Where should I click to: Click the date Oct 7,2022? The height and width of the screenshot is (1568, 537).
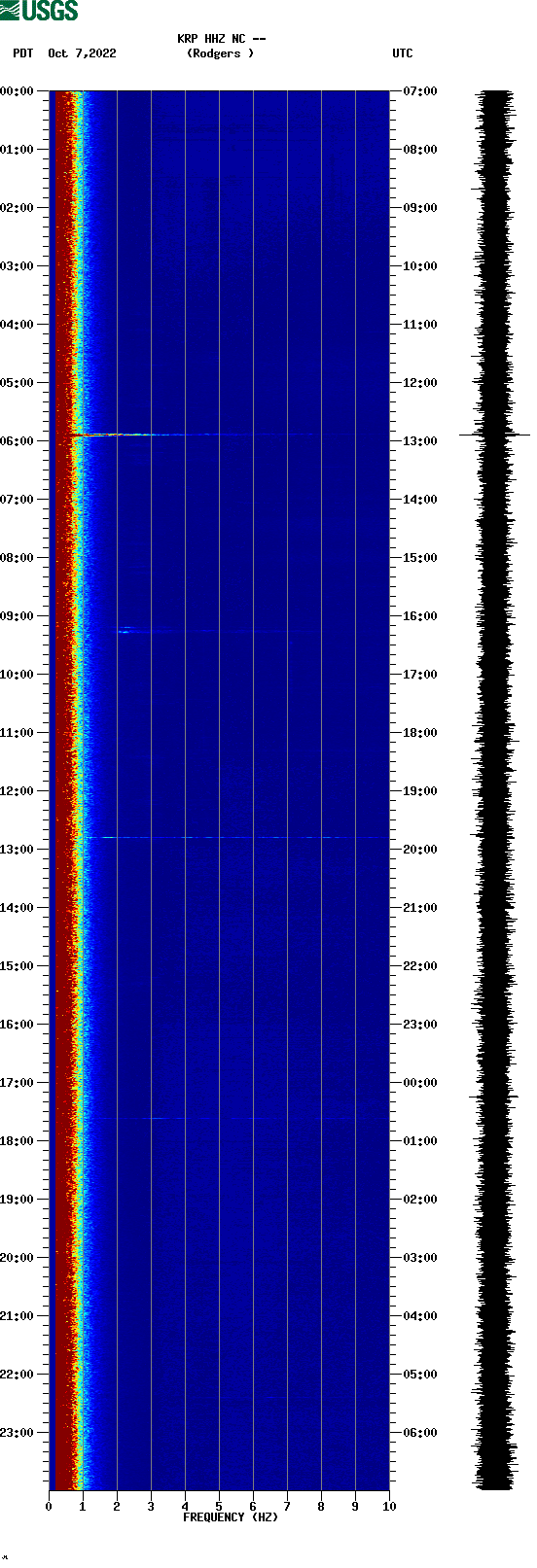tap(82, 53)
